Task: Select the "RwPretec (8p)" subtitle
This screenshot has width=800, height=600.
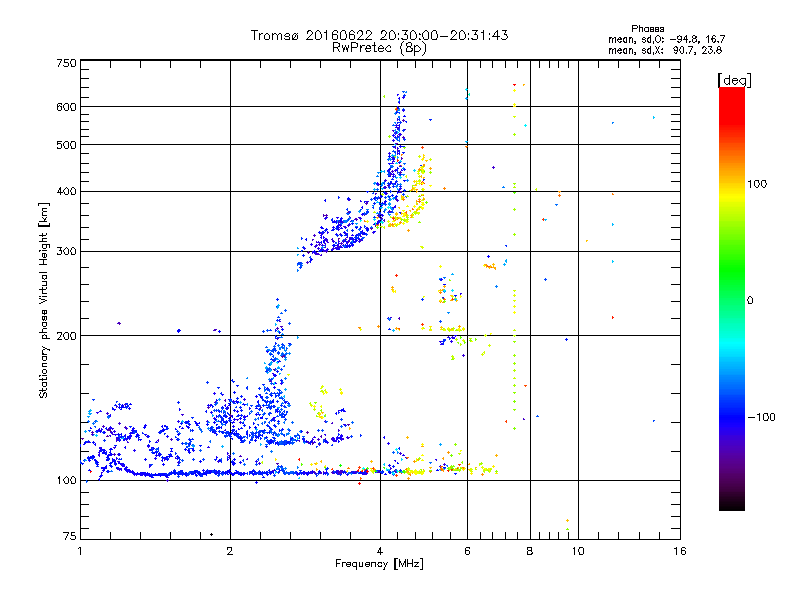Action: pyautogui.click(x=379, y=48)
